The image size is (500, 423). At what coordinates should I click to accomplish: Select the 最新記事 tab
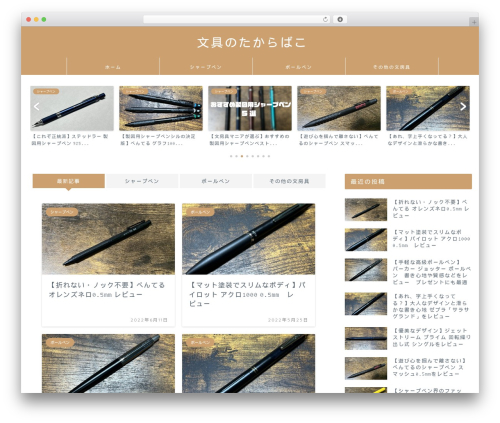point(68,181)
